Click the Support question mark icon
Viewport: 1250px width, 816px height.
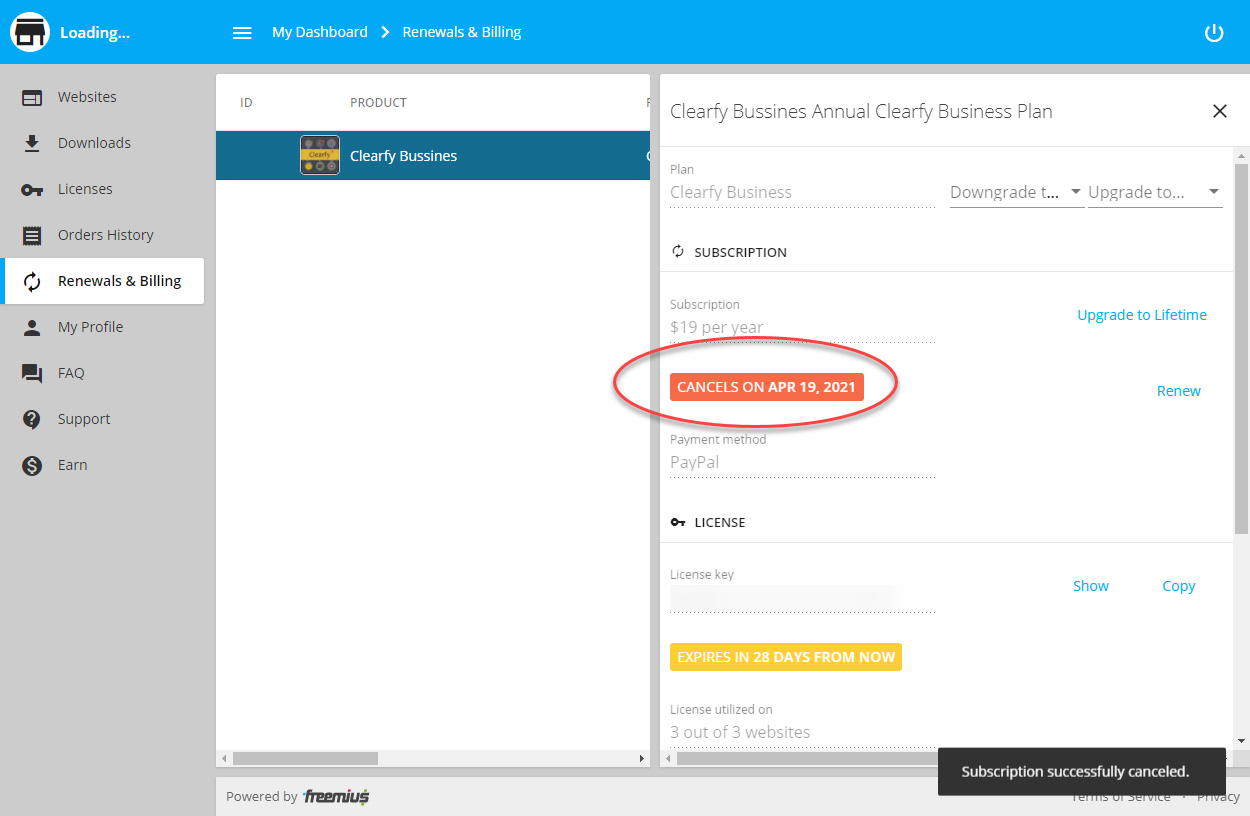click(x=32, y=419)
